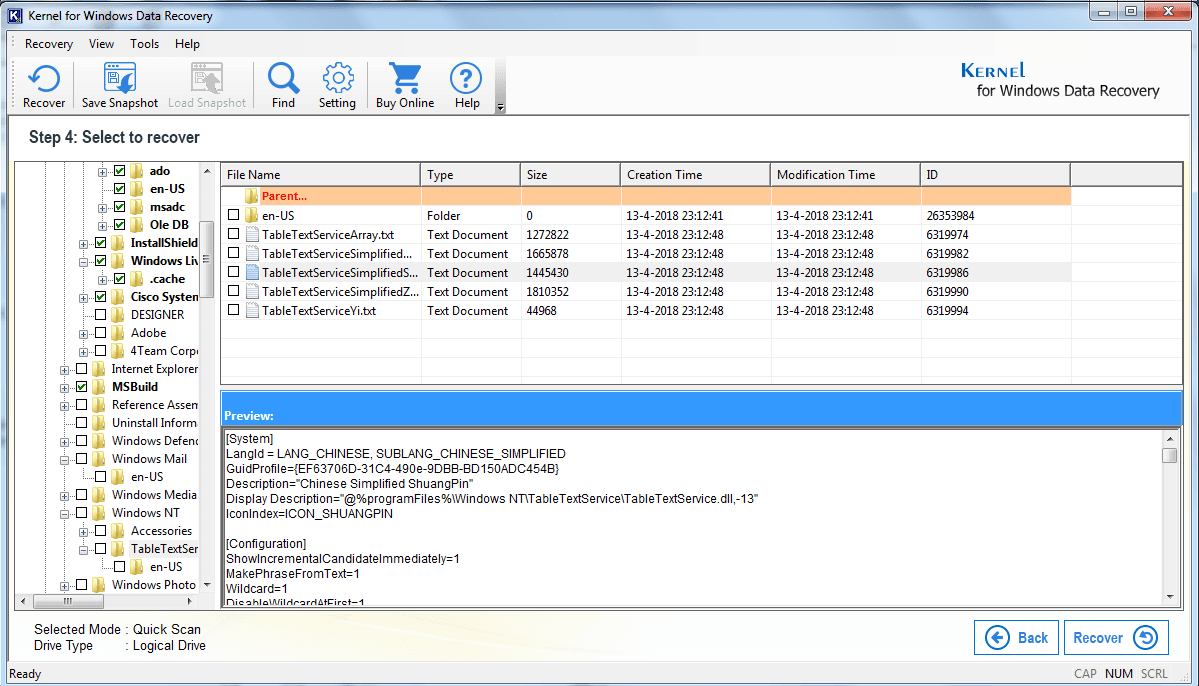Image resolution: width=1199 pixels, height=686 pixels.
Task: Sort by the Modification Time header
Action: (845, 174)
